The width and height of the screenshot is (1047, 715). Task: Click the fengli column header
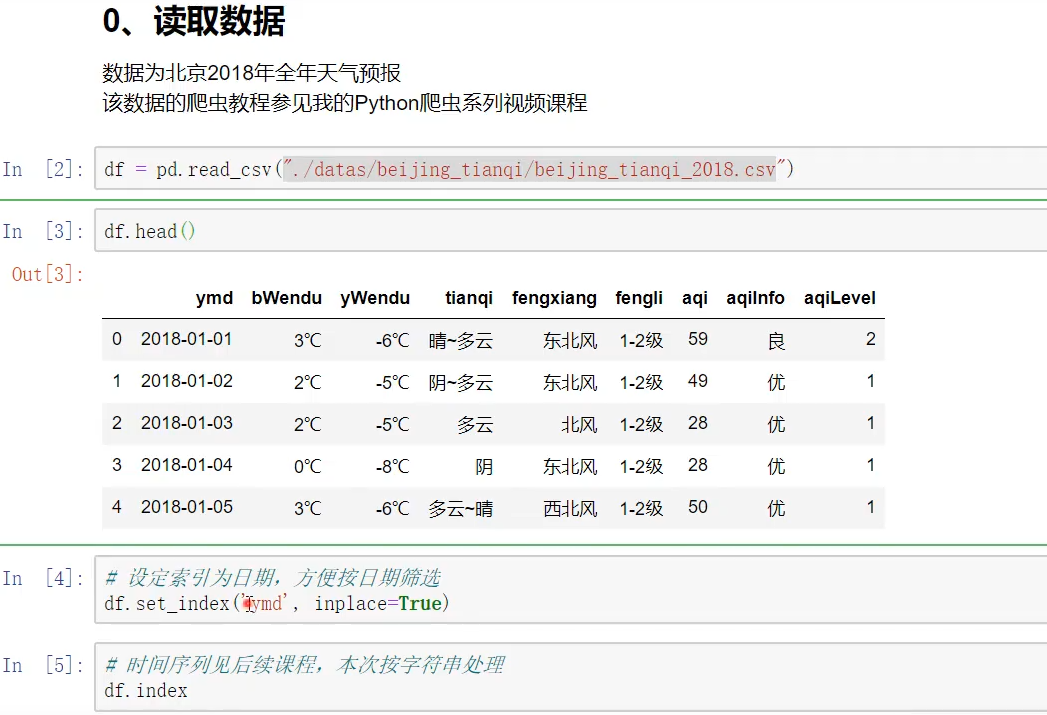tap(639, 298)
